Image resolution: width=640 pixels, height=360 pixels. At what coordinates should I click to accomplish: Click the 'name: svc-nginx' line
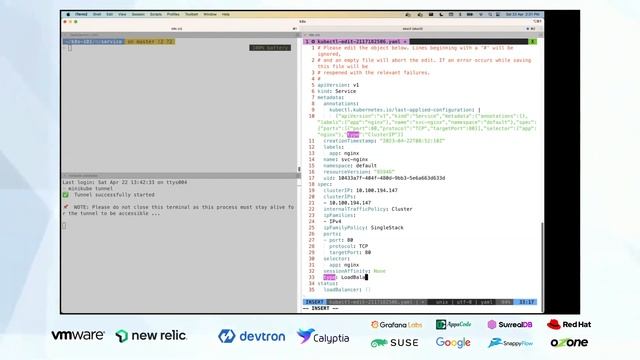(345, 160)
